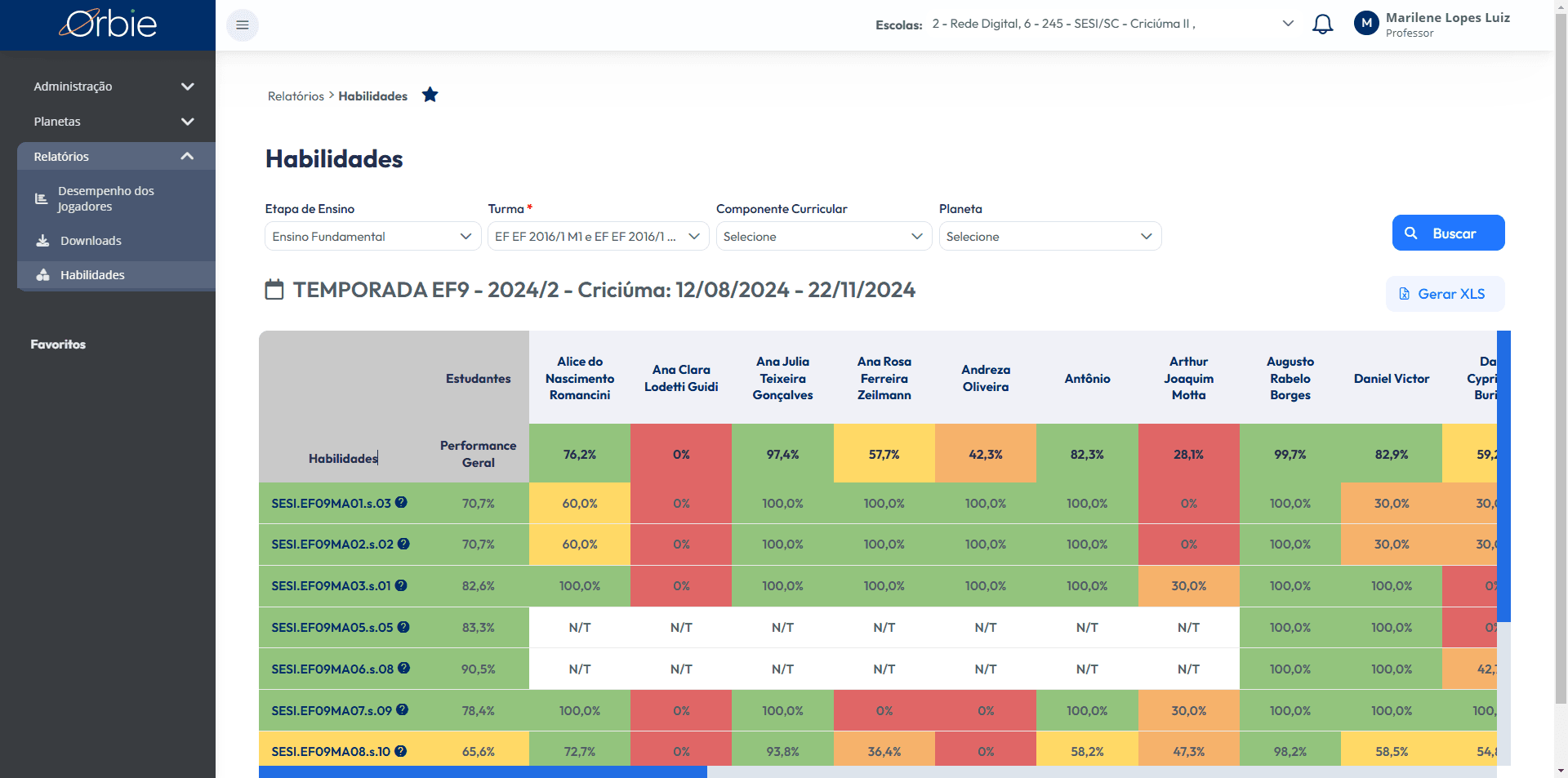Click the help icon beside SESI.EF09MA03.s.01
Image resolution: width=1568 pixels, height=778 pixels.
[x=401, y=585]
